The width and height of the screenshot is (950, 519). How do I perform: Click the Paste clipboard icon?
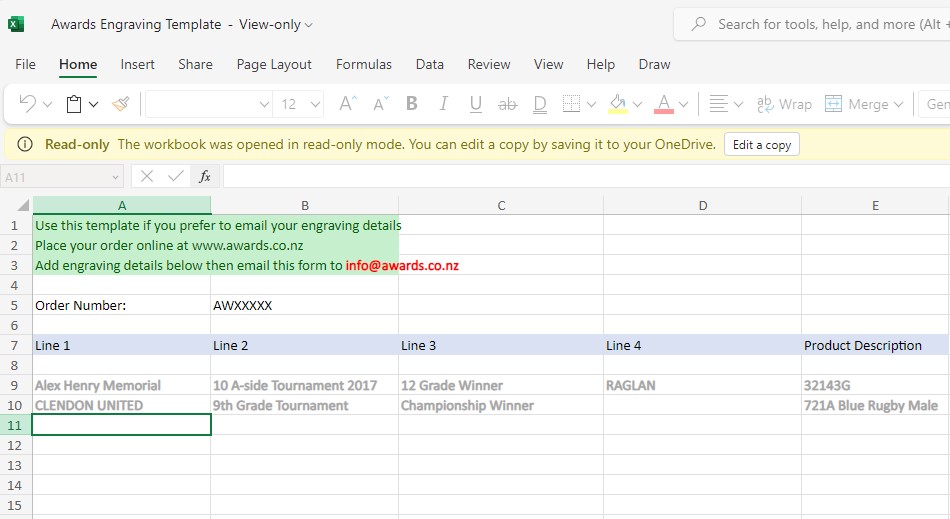point(74,104)
